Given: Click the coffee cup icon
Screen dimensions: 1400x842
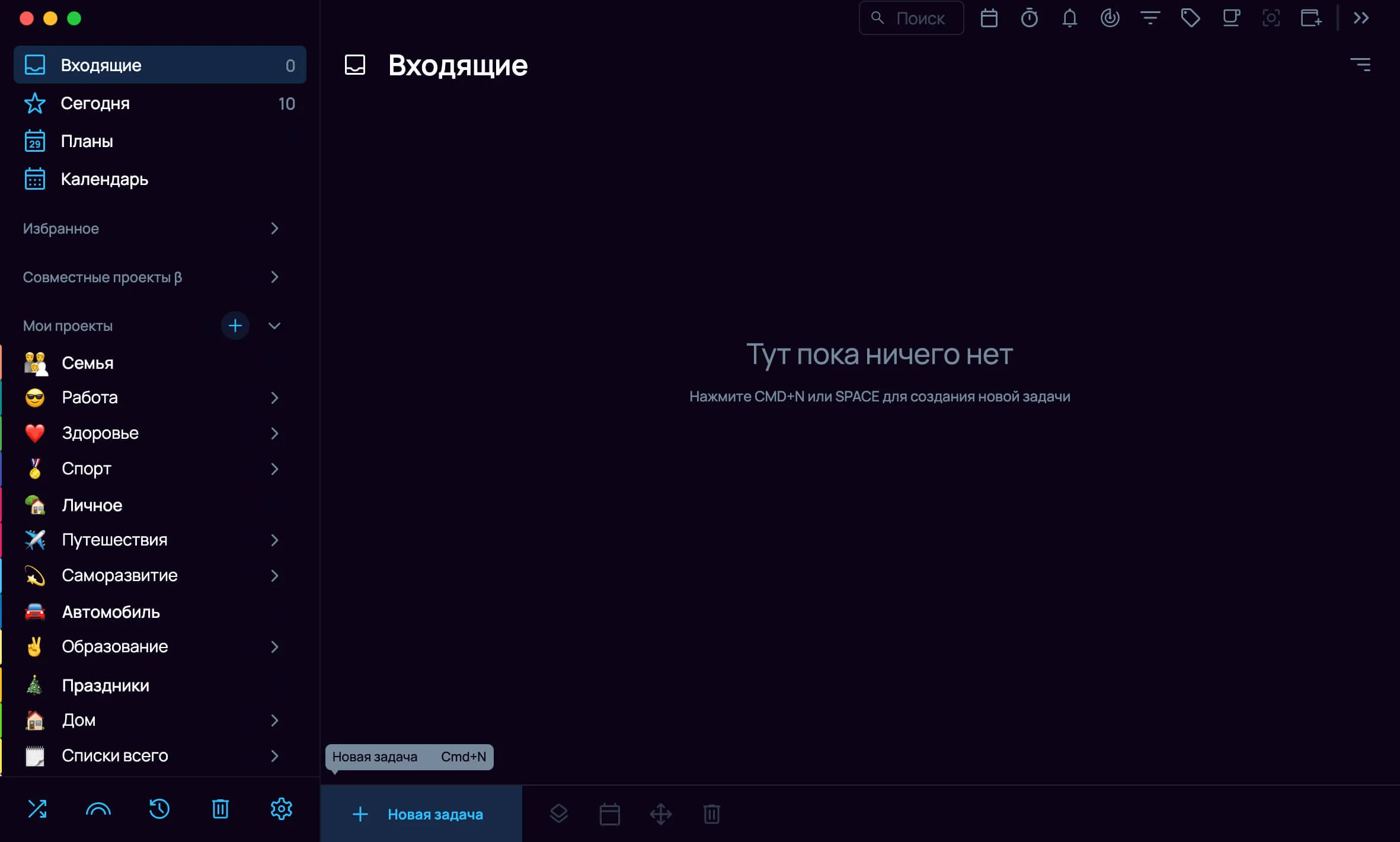Looking at the screenshot, I should click(1231, 18).
